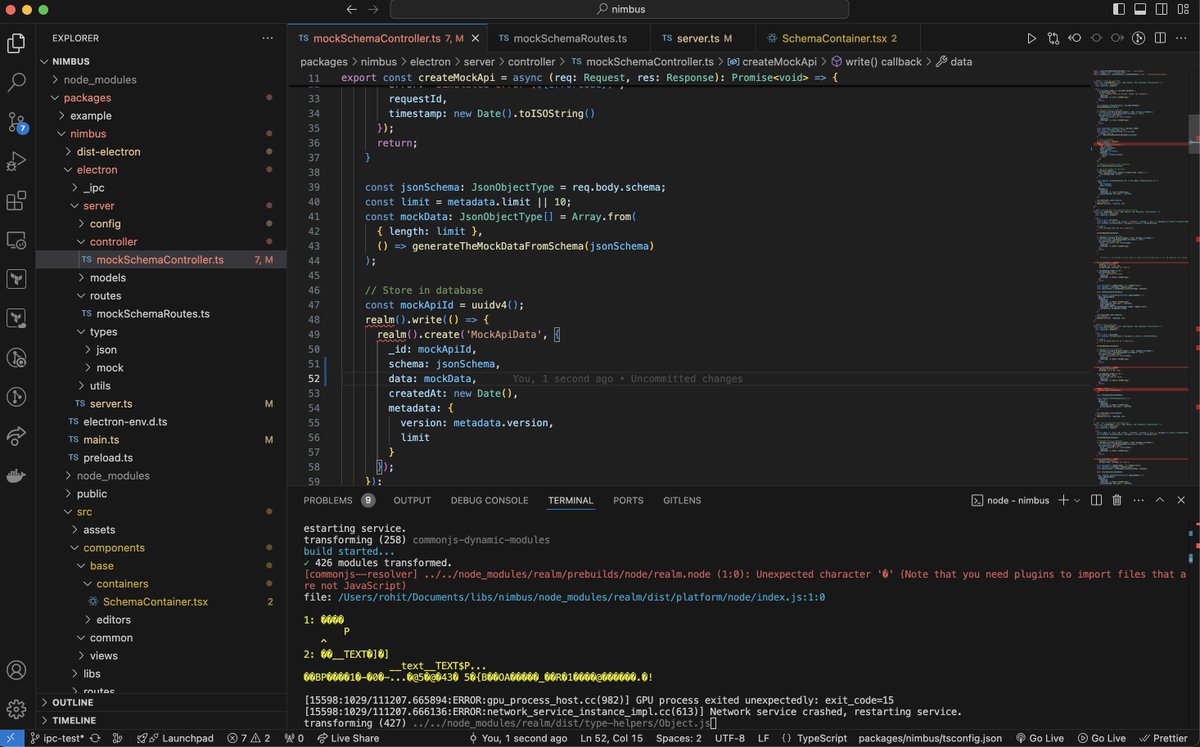1200x747 pixels.
Task: Open the DEBUG CONSOLE panel tab
Action: (x=489, y=500)
